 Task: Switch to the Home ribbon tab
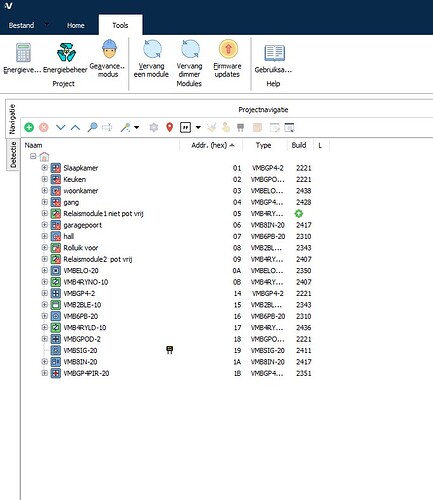pos(76,25)
